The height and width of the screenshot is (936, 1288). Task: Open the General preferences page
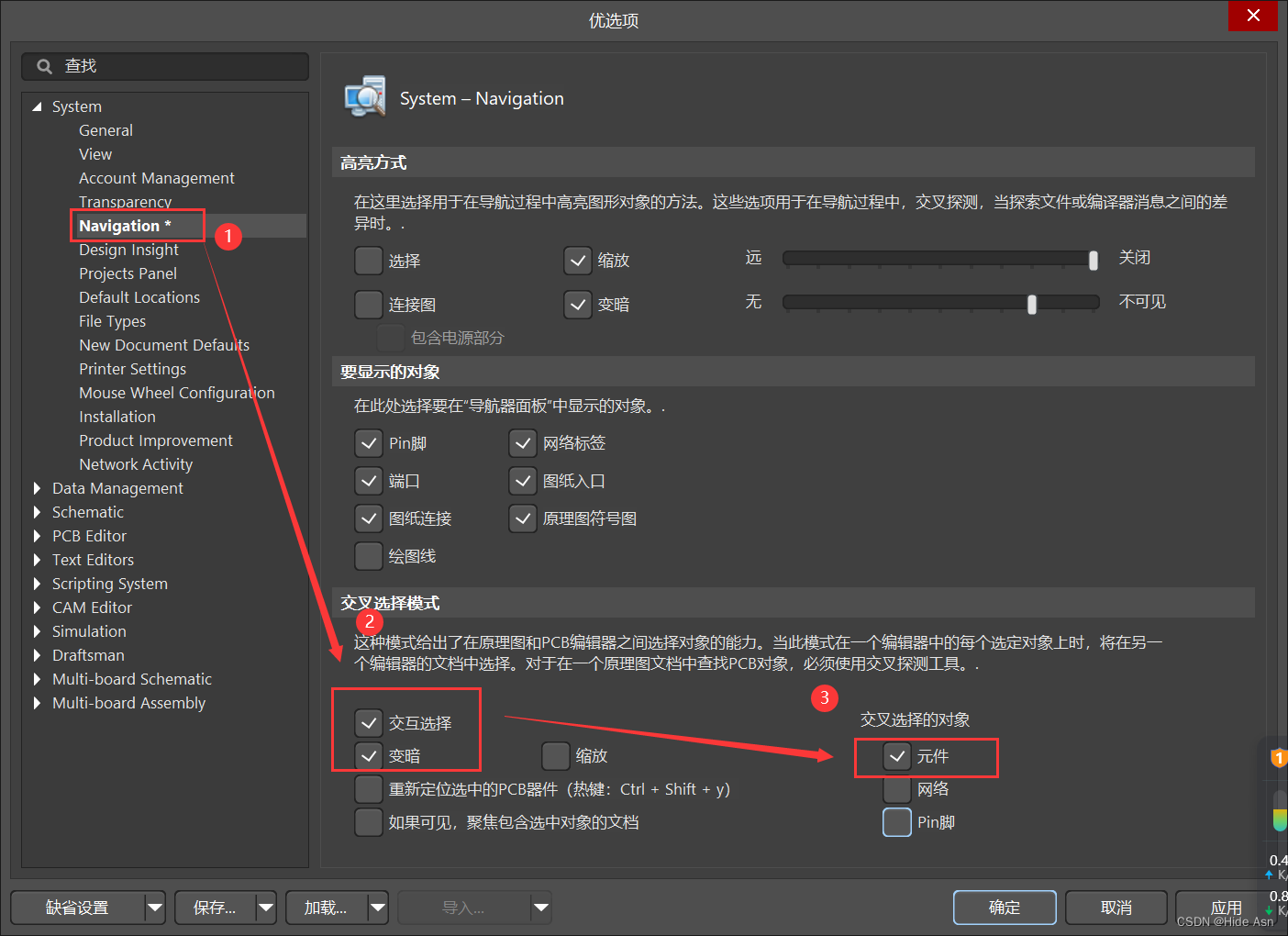click(x=105, y=130)
